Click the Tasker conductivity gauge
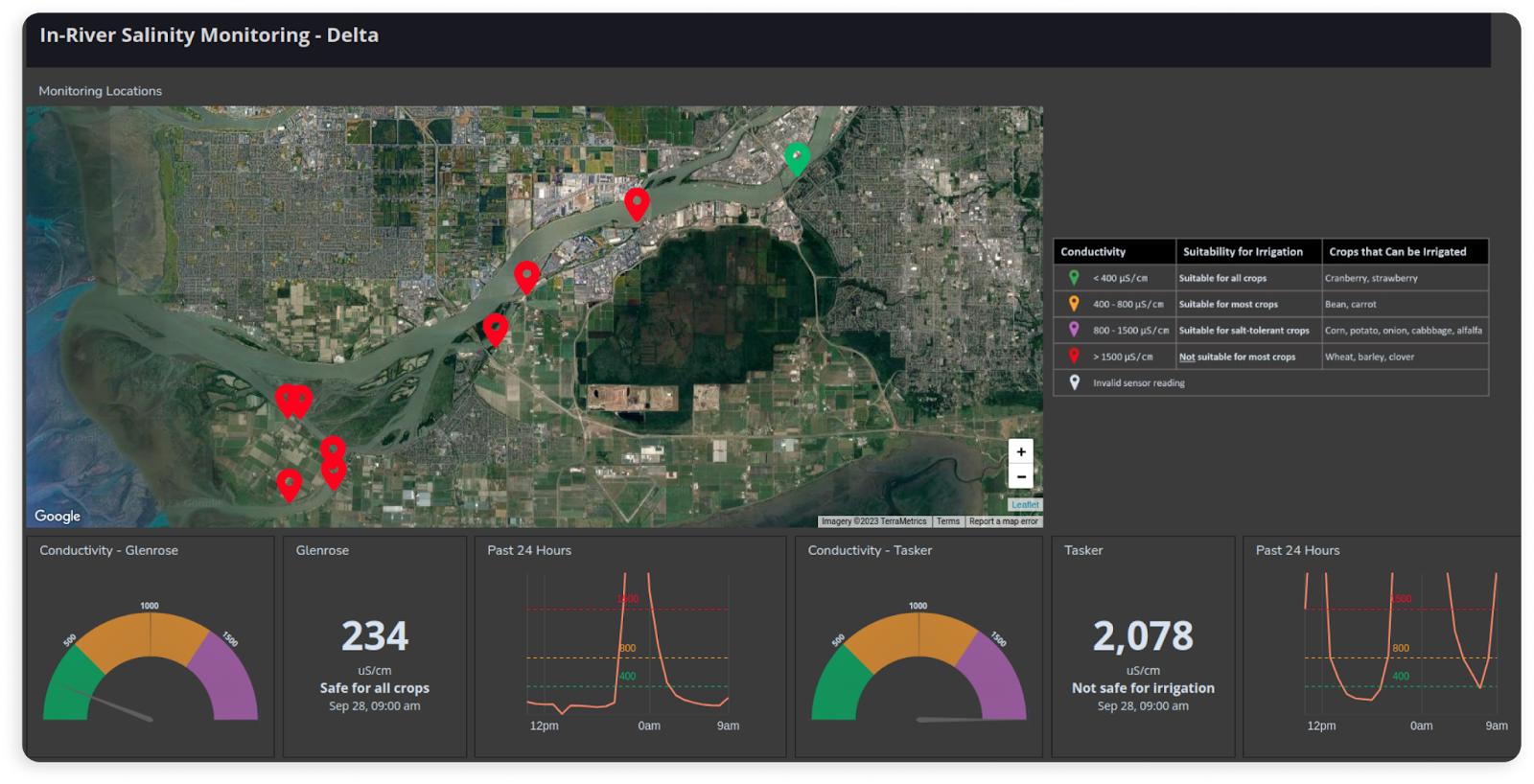Viewport: 1534px width, 784px height. [x=918, y=667]
